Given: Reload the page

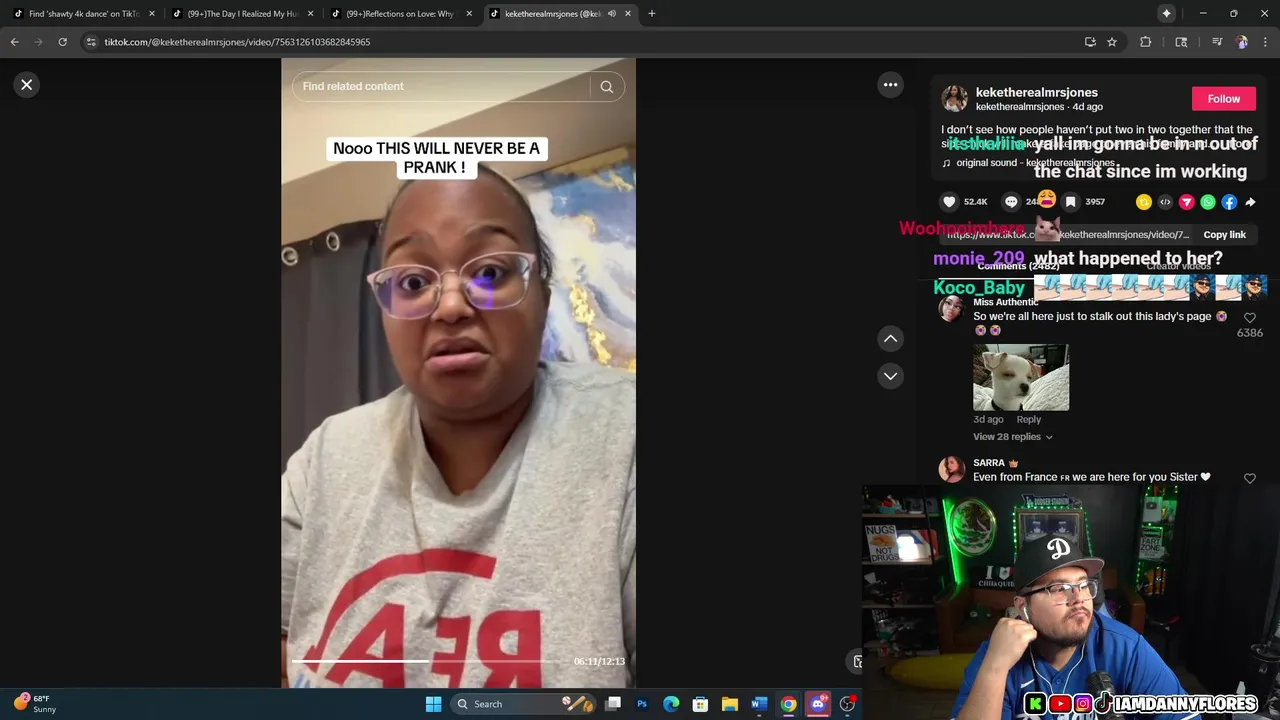Looking at the screenshot, I should (x=62, y=42).
